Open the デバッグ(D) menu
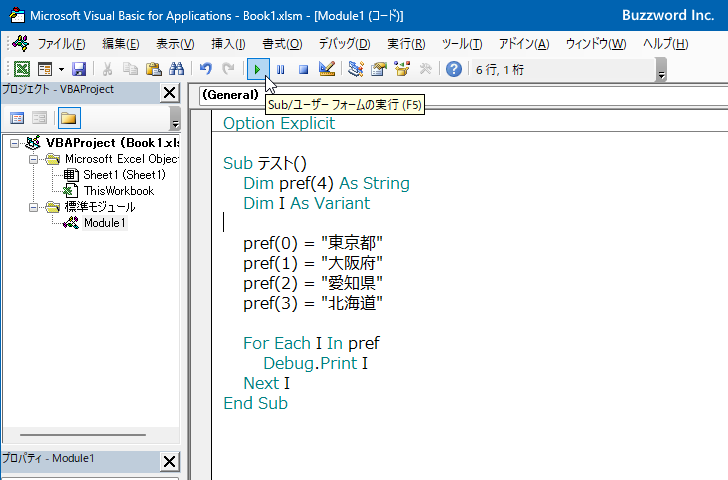This screenshot has width=728, height=480. click(344, 44)
